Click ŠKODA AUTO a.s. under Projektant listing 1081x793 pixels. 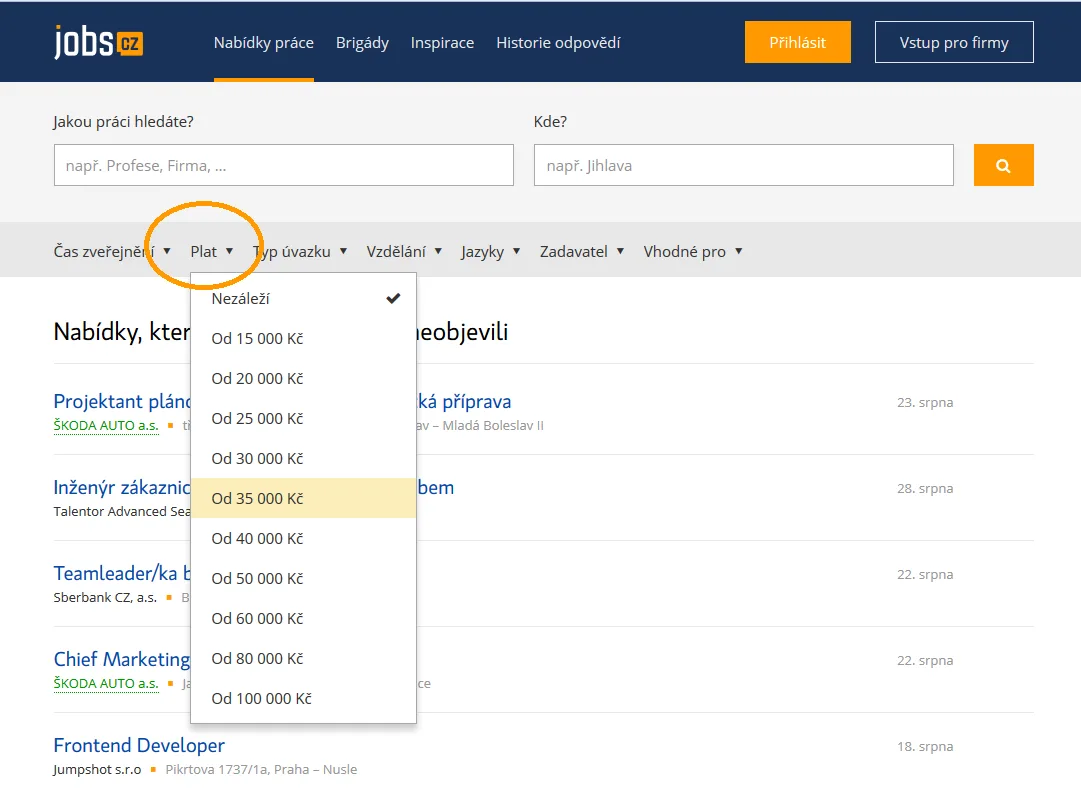click(x=106, y=425)
